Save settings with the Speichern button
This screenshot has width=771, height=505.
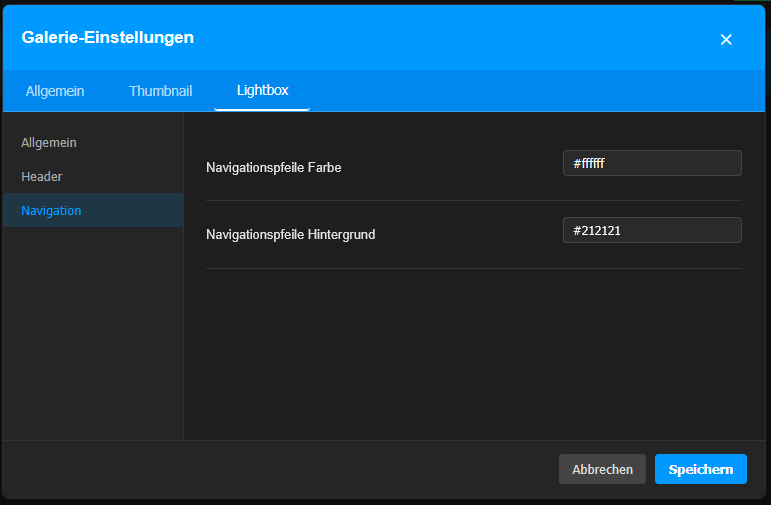[701, 469]
